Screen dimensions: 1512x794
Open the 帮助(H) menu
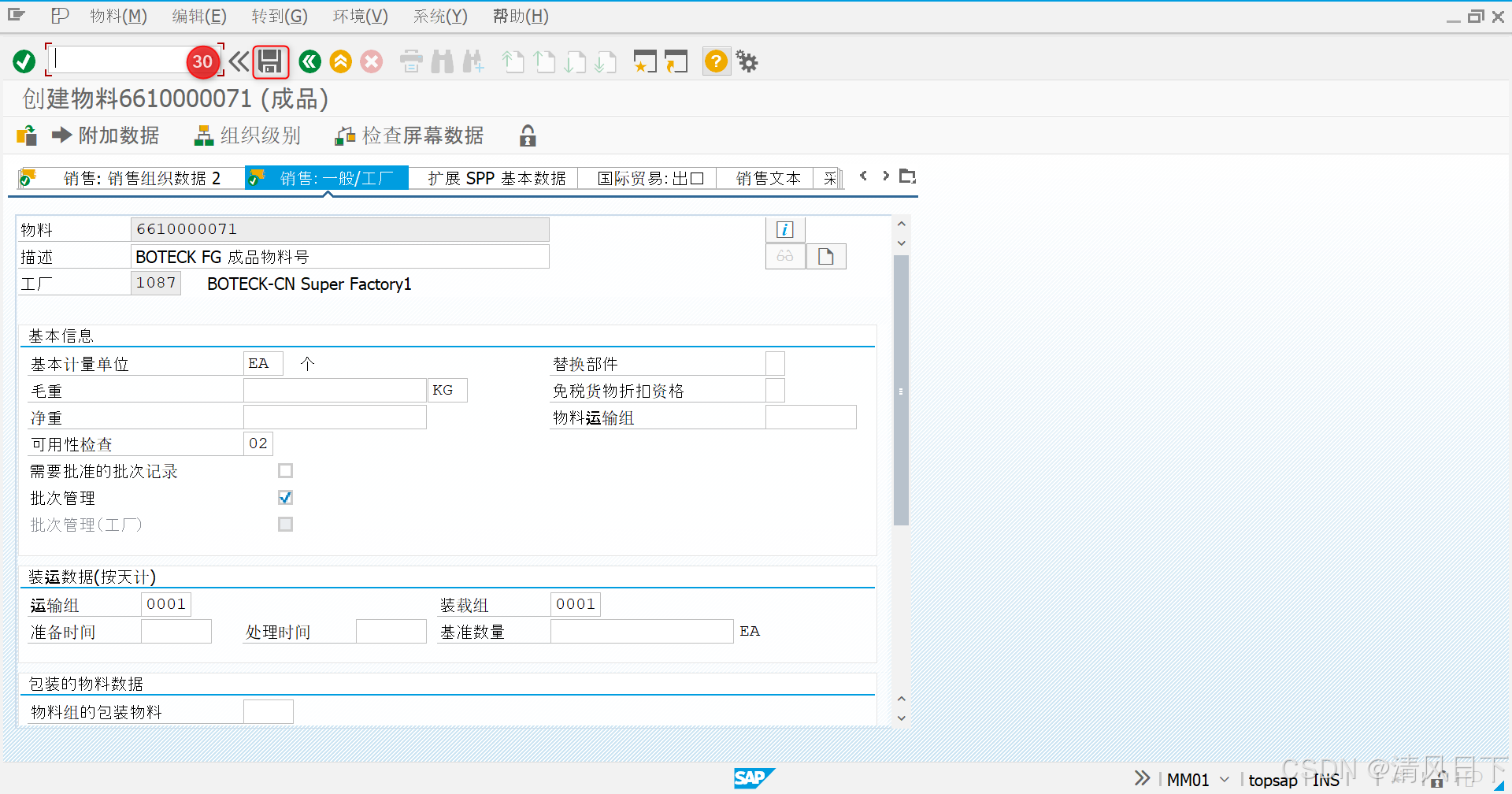(521, 16)
